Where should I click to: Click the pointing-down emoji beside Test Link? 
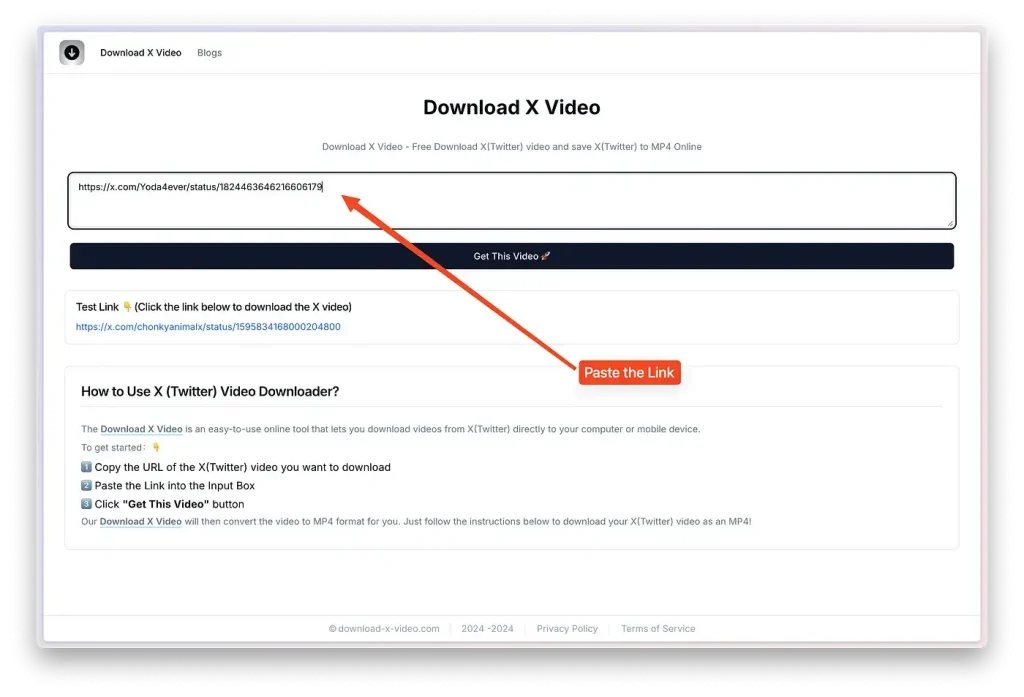point(127,307)
